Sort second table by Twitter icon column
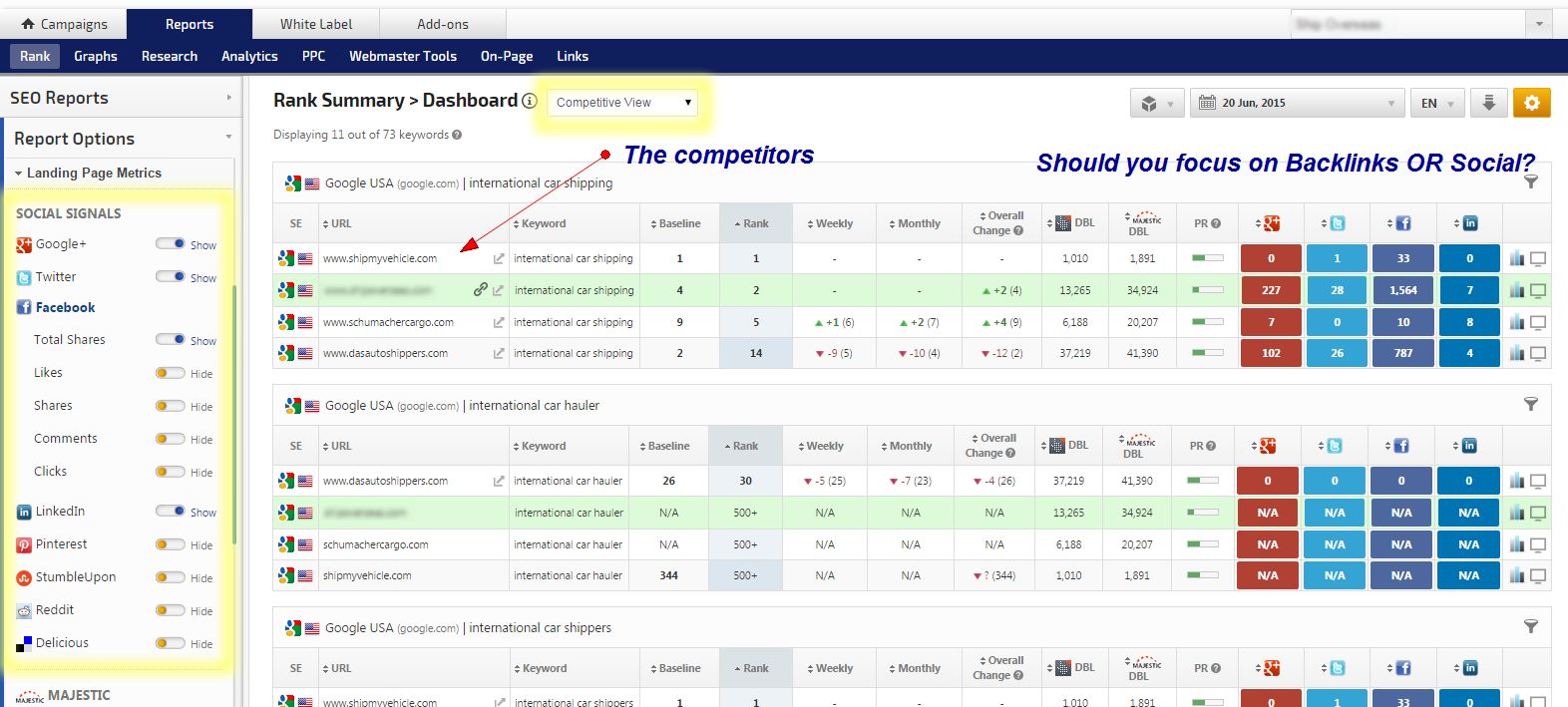 [1334, 446]
